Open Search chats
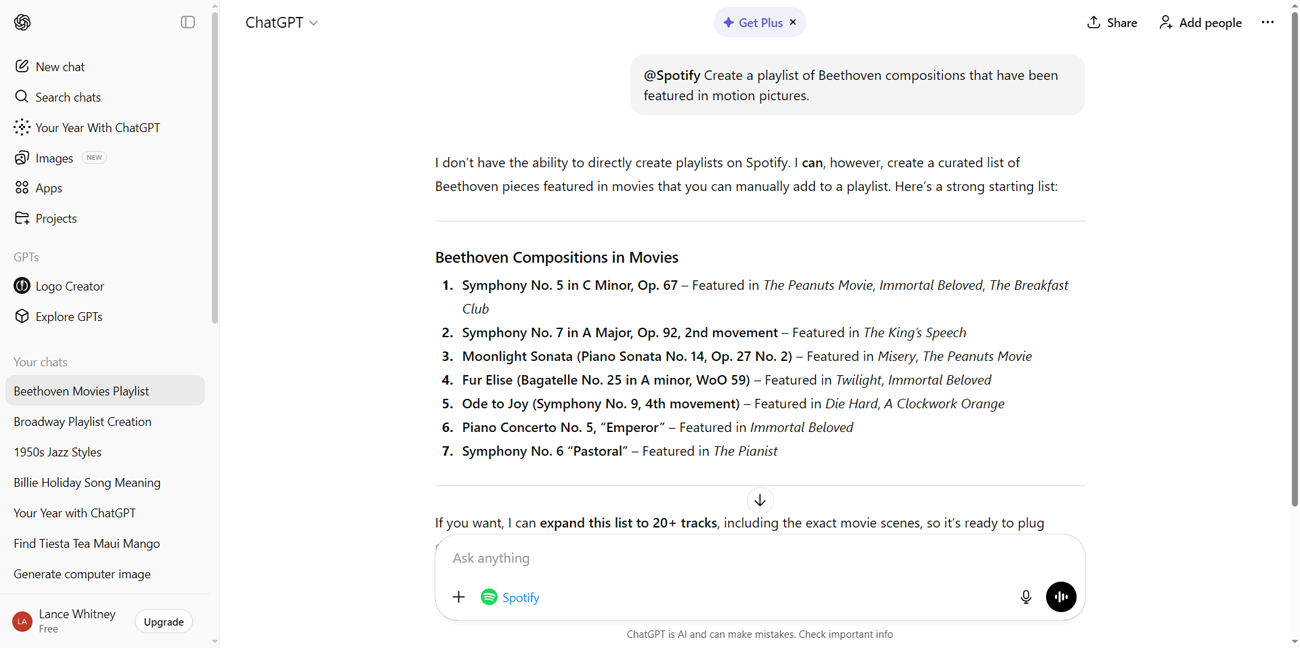Viewport: 1300px width, 648px height. (67, 97)
